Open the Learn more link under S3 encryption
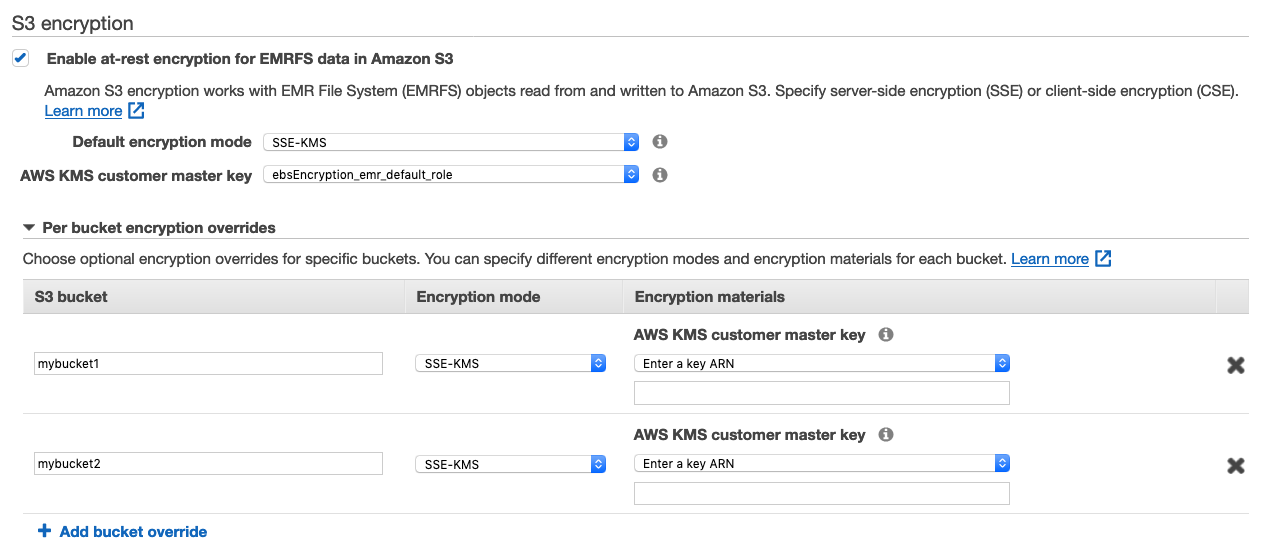Image resolution: width=1273 pixels, height=548 pixels. point(83,111)
